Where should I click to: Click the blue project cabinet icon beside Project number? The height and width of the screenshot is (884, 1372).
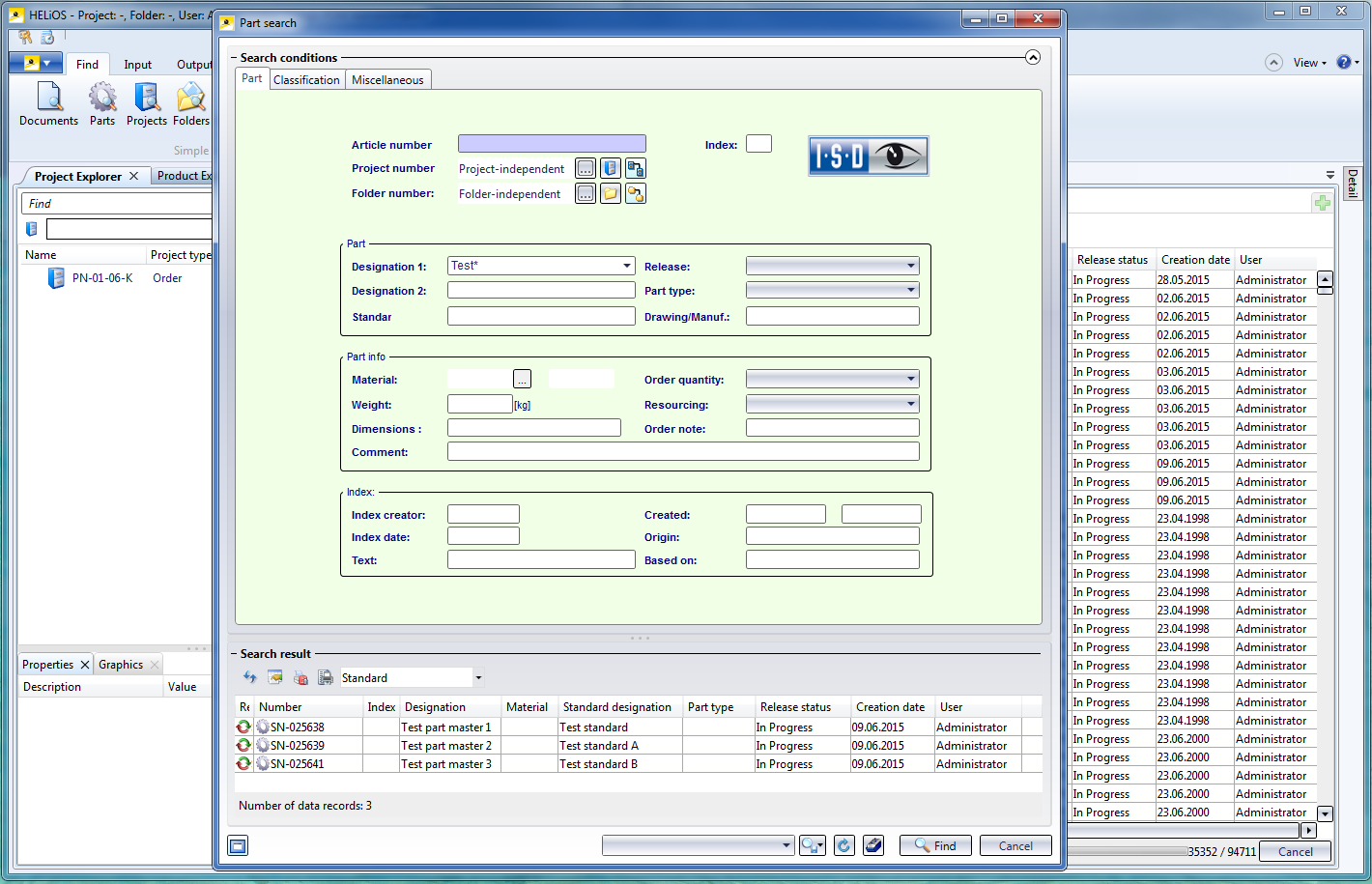(611, 168)
